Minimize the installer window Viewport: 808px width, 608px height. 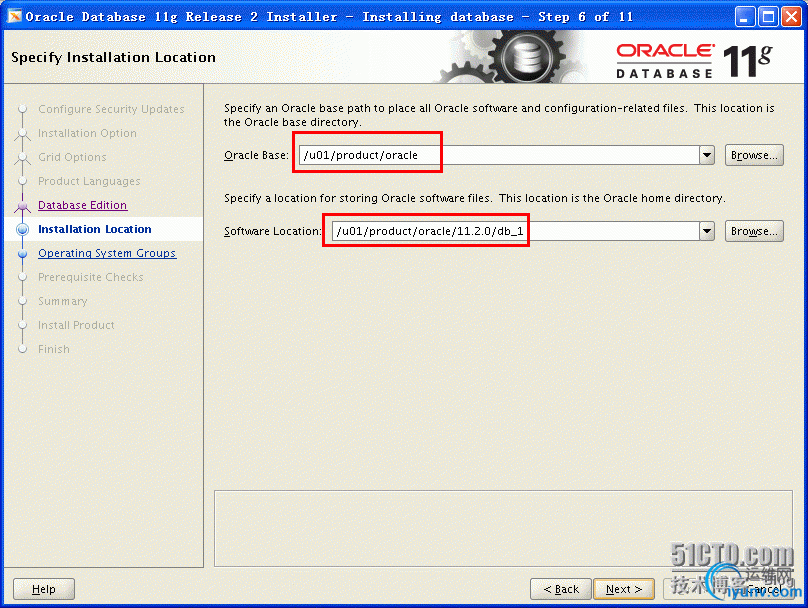click(744, 17)
